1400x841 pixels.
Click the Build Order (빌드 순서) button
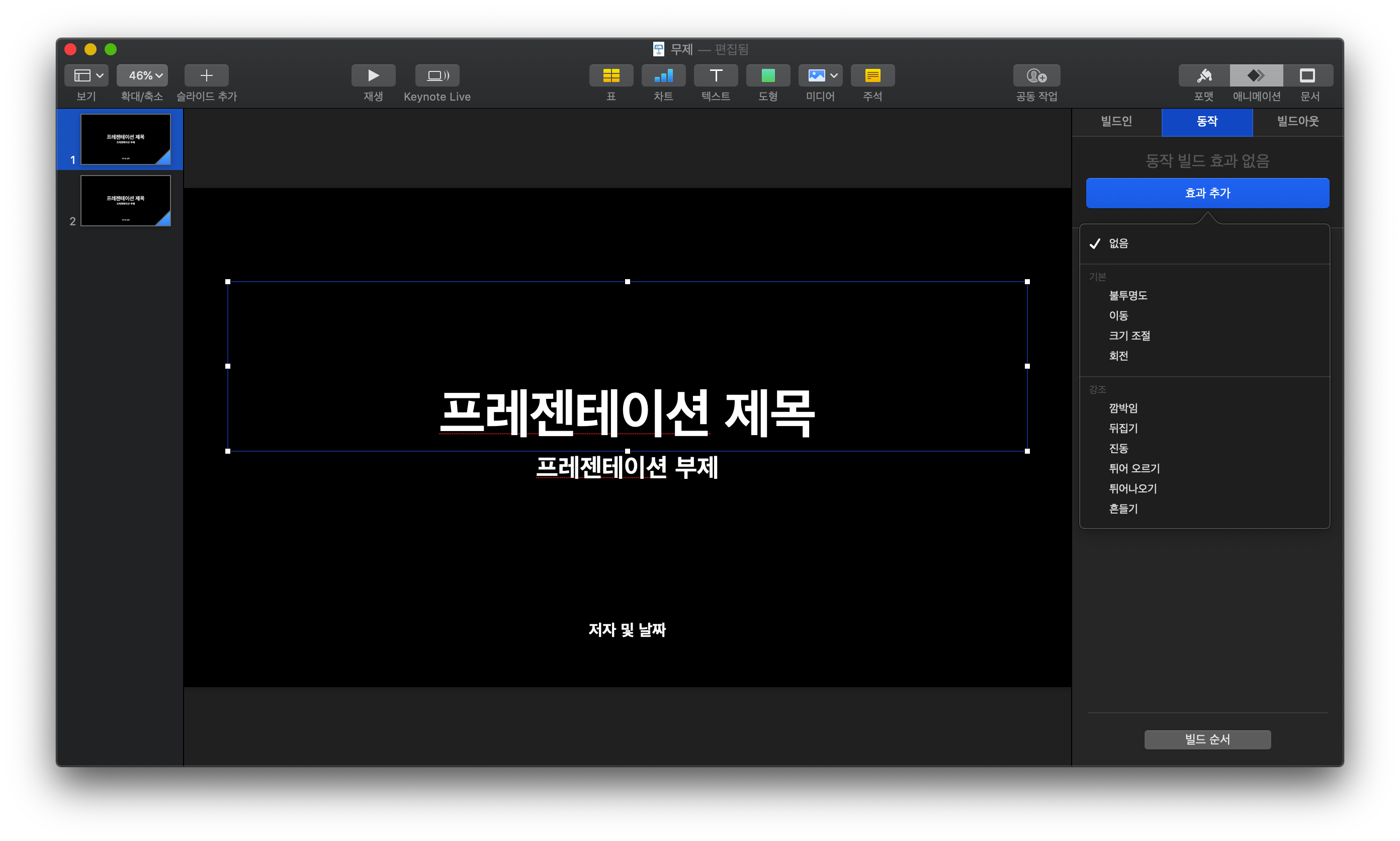[1207, 739]
